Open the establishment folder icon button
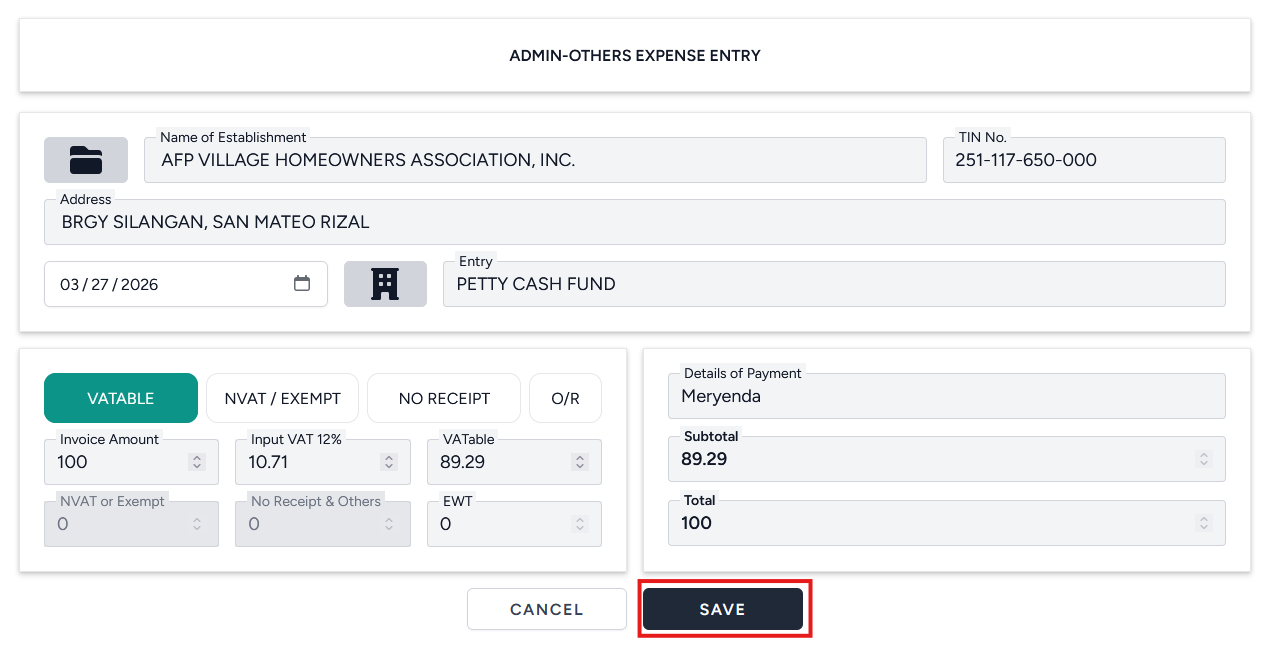Screen dimensions: 1269x647 (86, 160)
